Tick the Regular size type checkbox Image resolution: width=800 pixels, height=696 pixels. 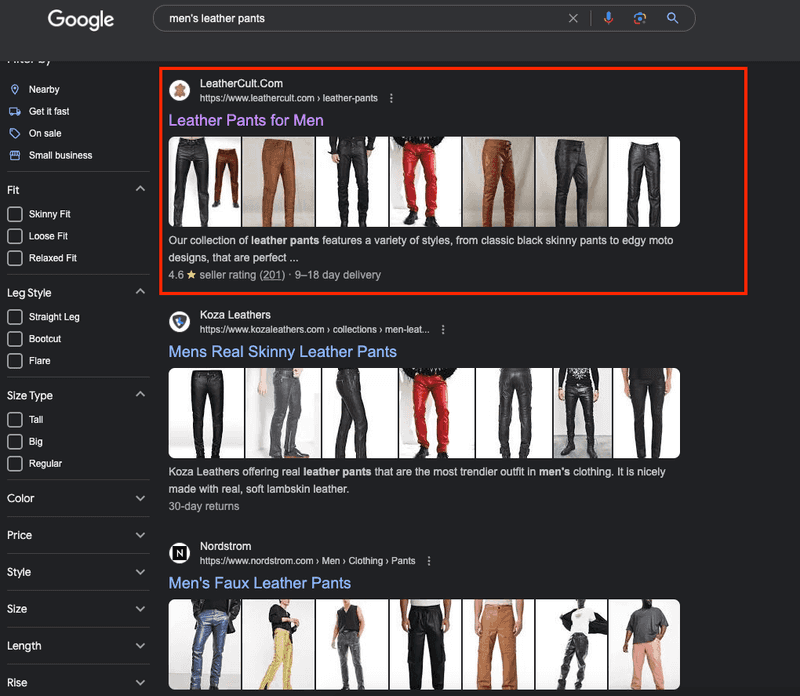[15, 463]
